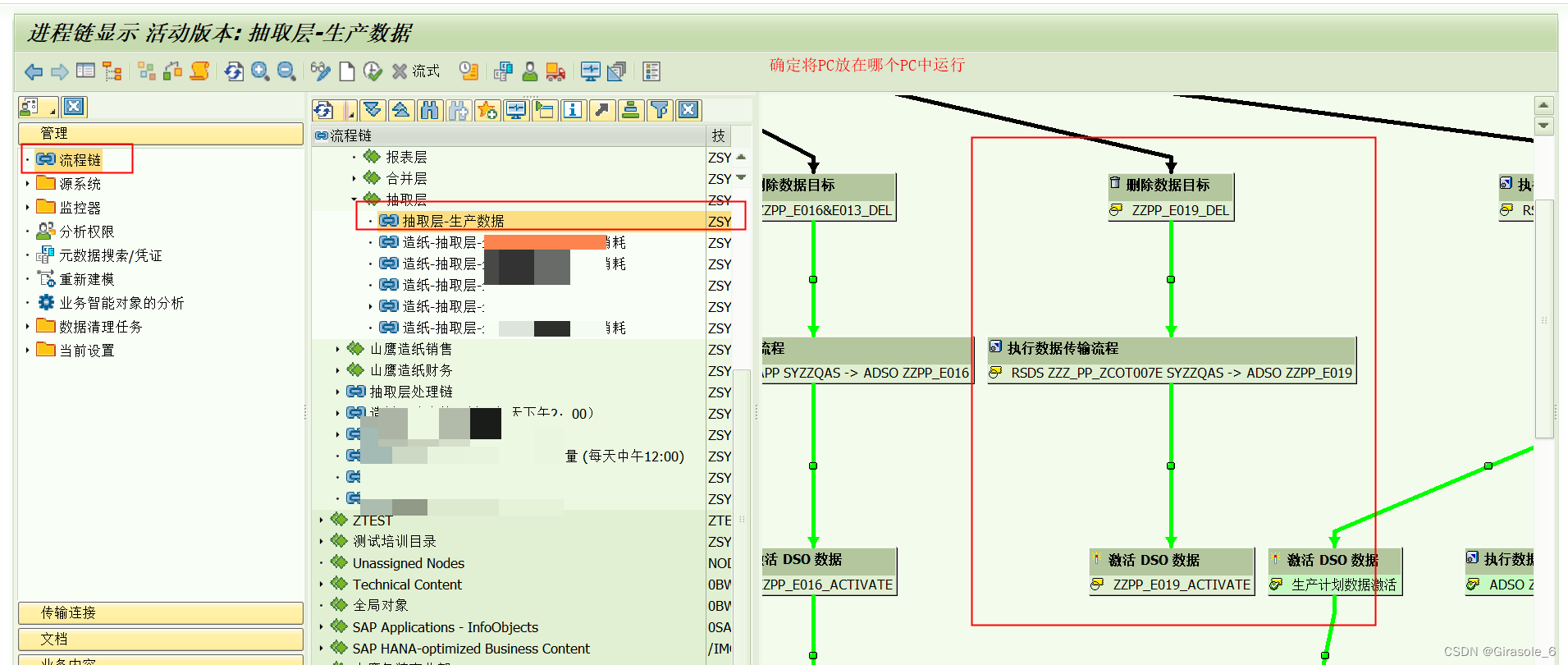
Task: Expand the 山鹰造纸销售 node
Action: point(338,349)
